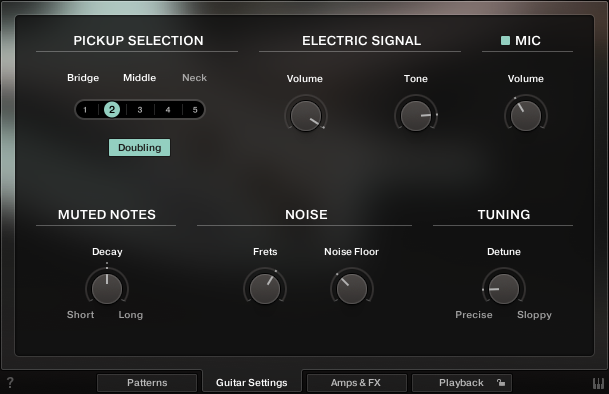Click the Muted Notes Decay knob

107,289
